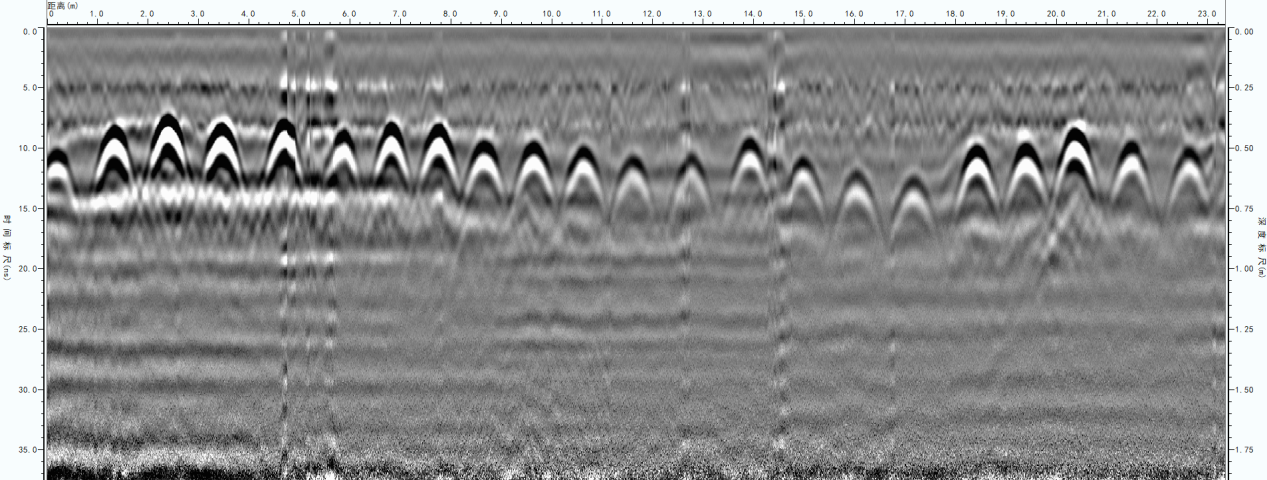This screenshot has width=1267, height=480.
Task: Click the 5.0 mark on distance ruler
Action: (298, 15)
